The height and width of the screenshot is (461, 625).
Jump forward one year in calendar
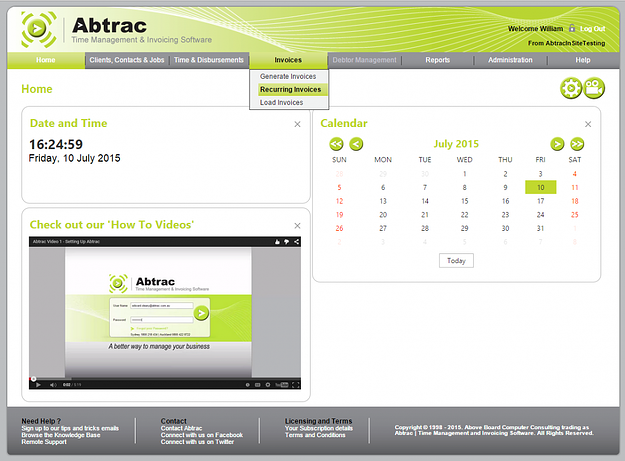pyautogui.click(x=577, y=144)
